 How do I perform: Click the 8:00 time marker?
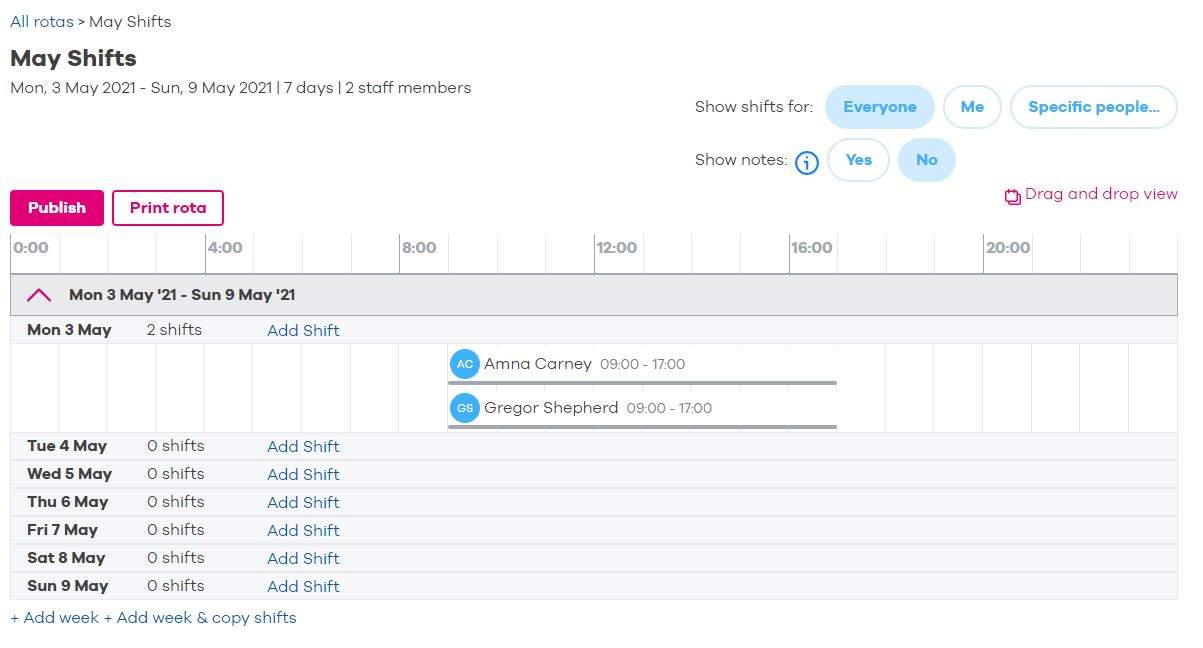pos(419,248)
